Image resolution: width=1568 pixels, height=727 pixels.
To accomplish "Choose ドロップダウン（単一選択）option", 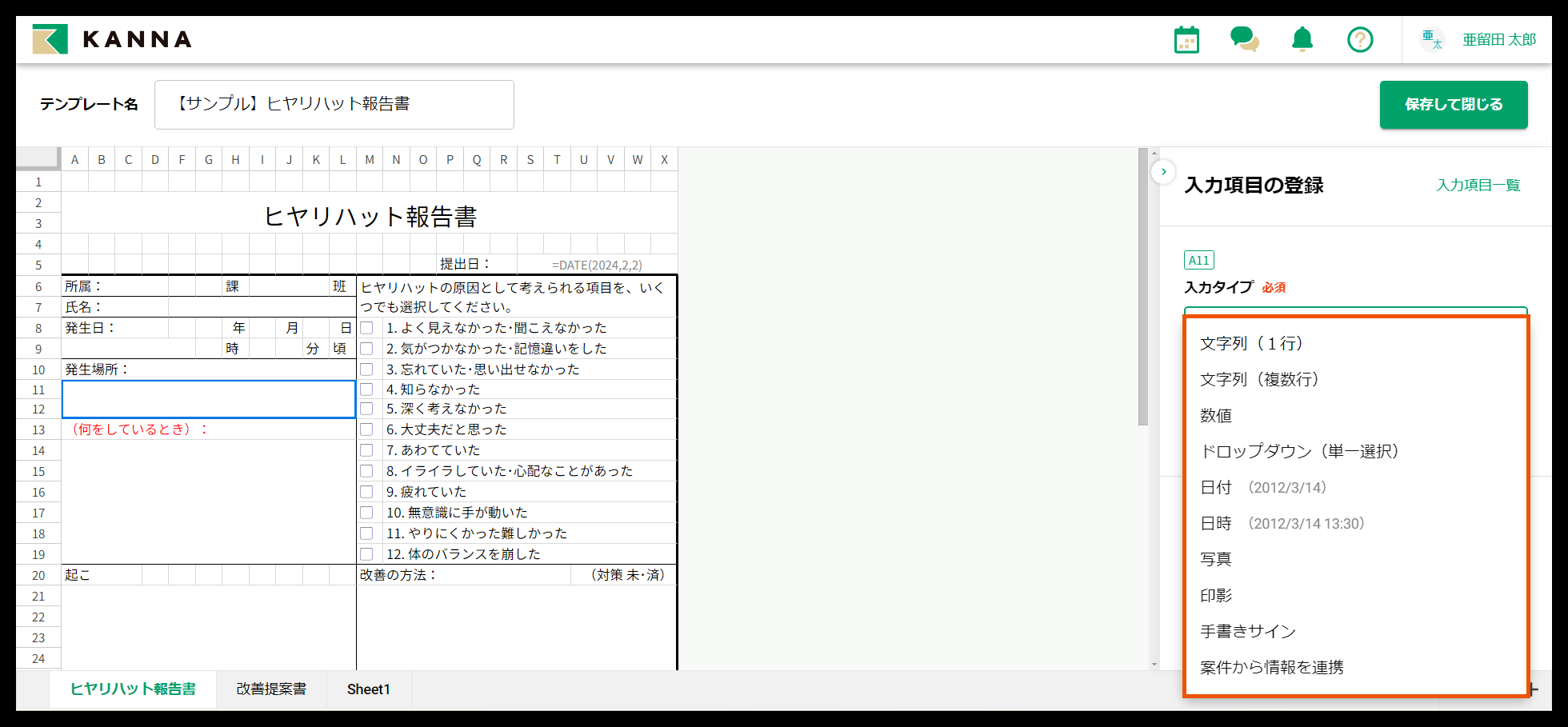I will (x=1356, y=451).
